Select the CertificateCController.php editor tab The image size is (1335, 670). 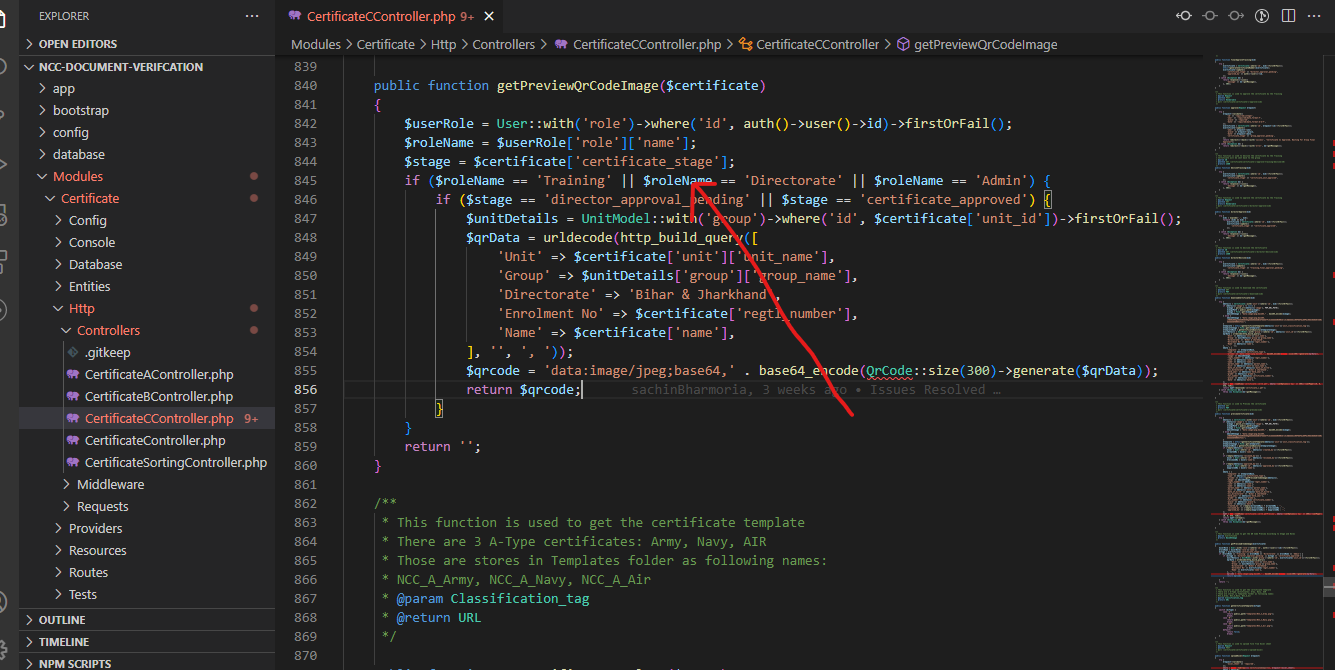pyautogui.click(x=390, y=16)
